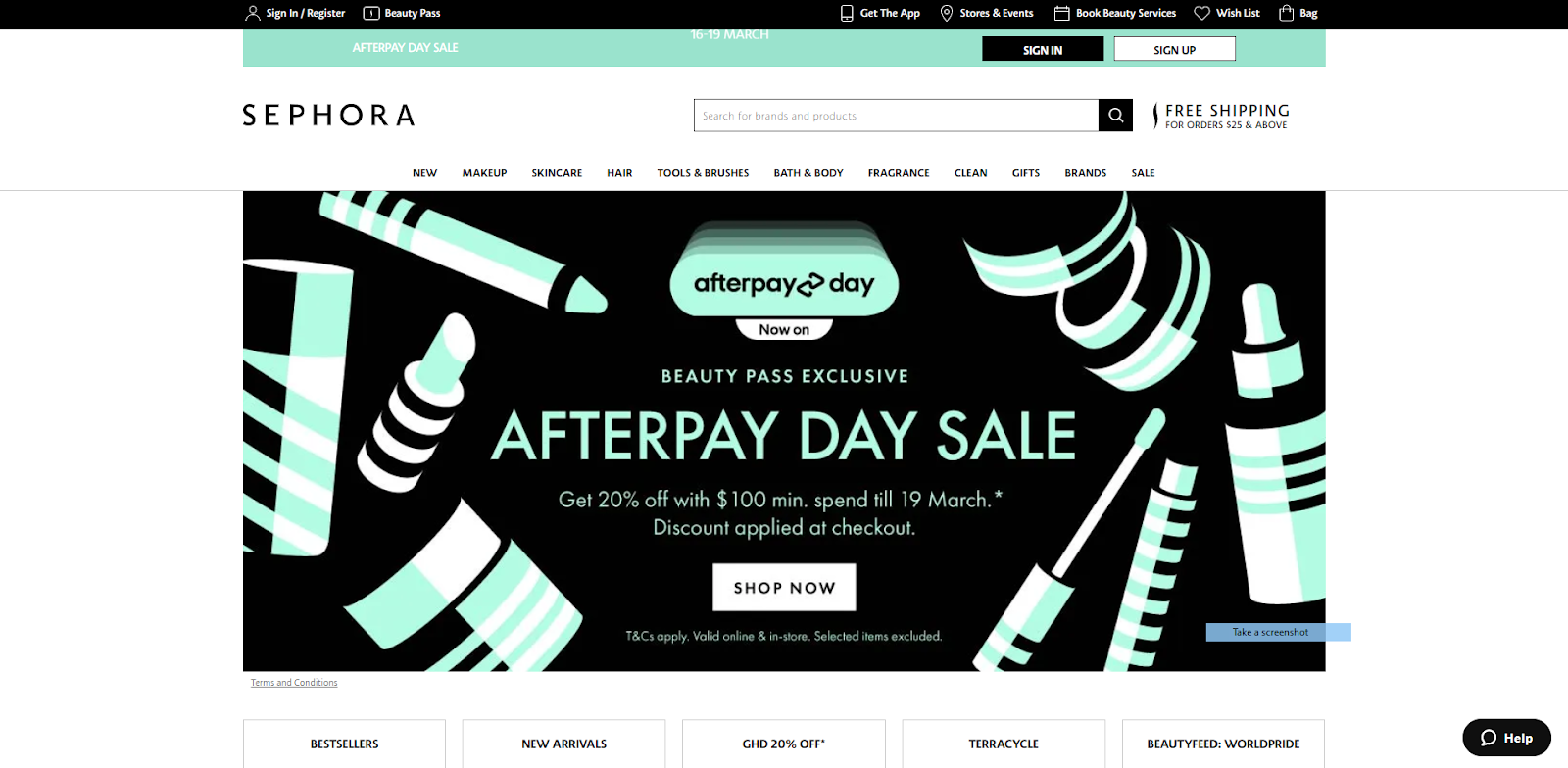Focus the brands and products search field

[896, 116]
